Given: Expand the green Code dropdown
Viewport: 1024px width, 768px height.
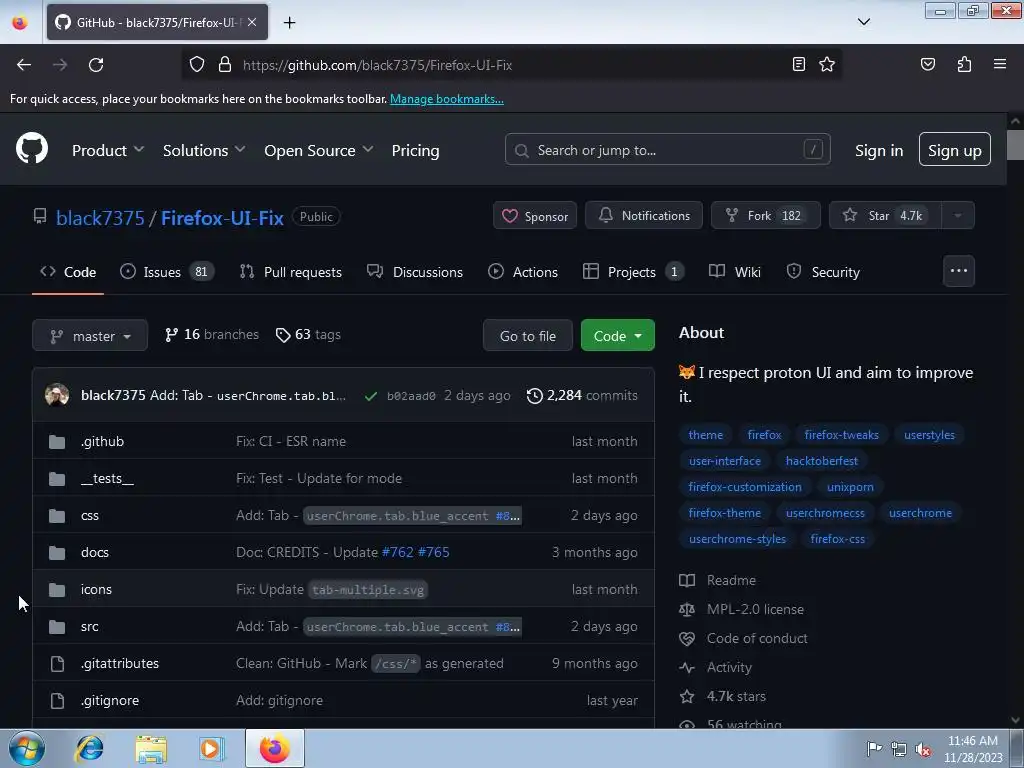Looking at the screenshot, I should 617,336.
